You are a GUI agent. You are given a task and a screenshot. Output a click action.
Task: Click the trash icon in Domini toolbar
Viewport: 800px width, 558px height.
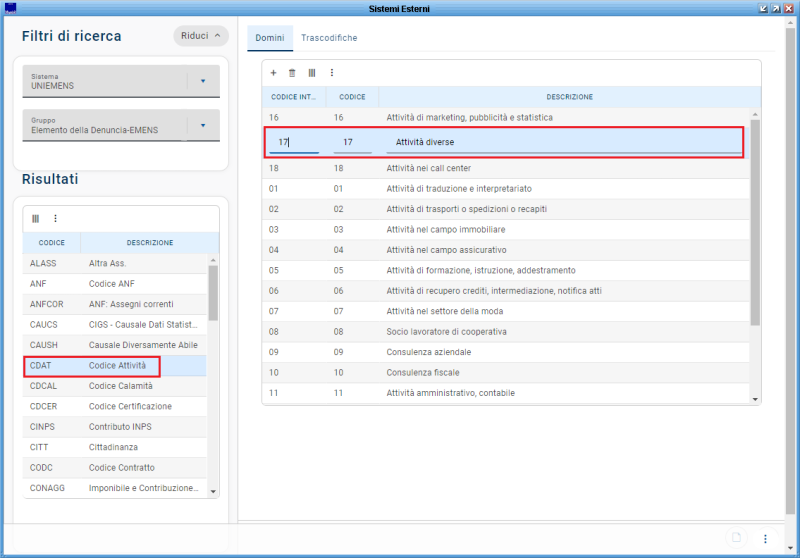click(292, 73)
